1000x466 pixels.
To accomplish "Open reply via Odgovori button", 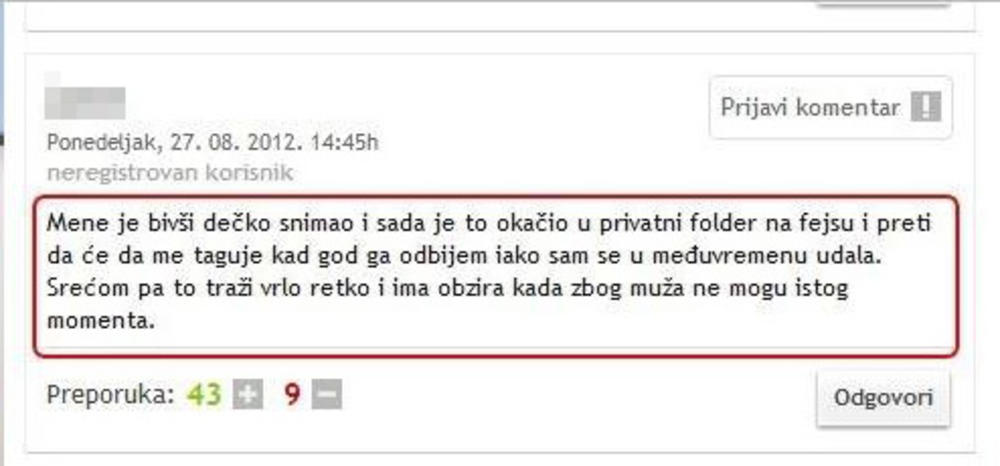I will tap(883, 398).
